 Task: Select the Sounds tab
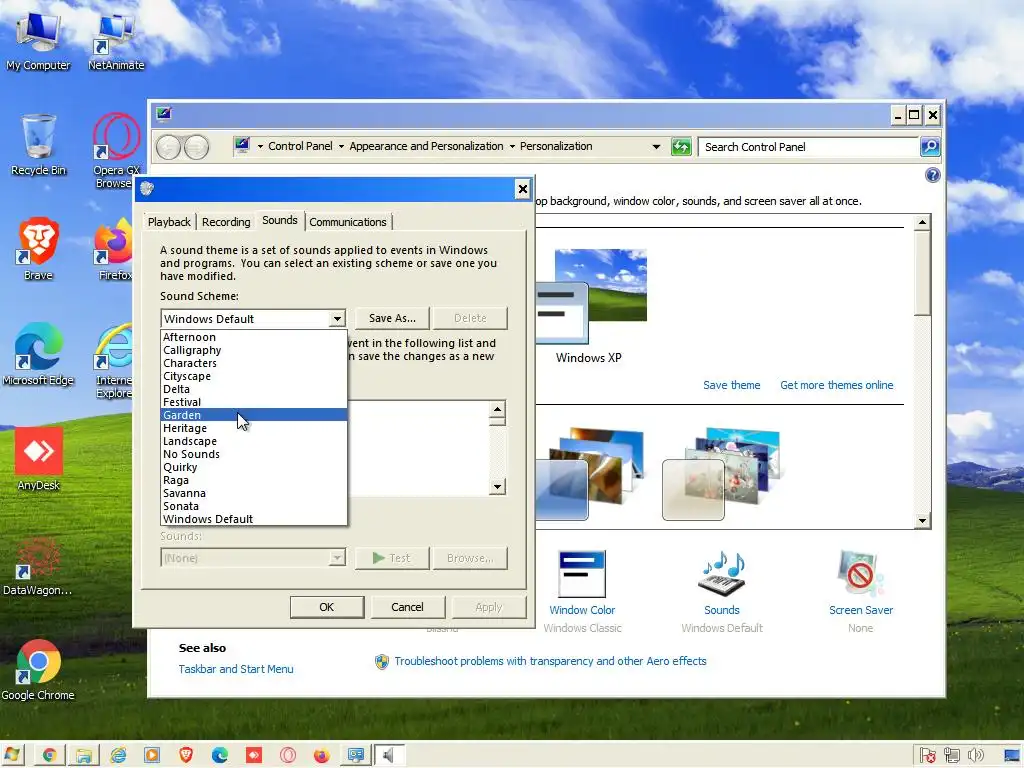[280, 220]
